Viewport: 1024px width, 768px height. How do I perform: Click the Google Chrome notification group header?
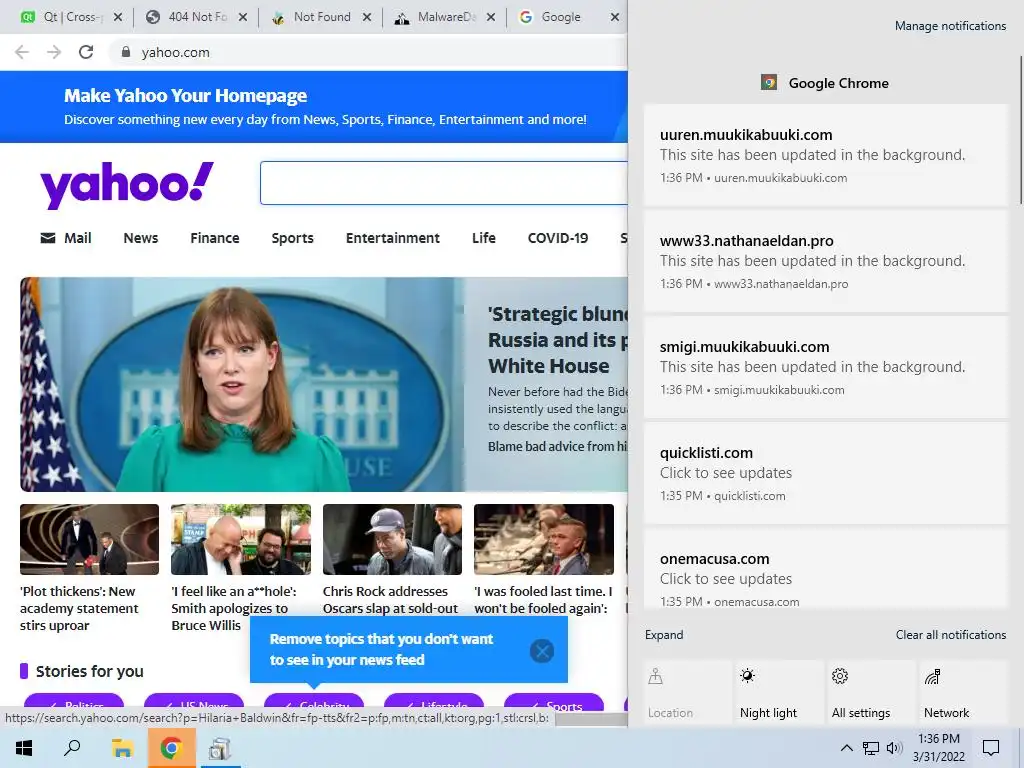(825, 83)
